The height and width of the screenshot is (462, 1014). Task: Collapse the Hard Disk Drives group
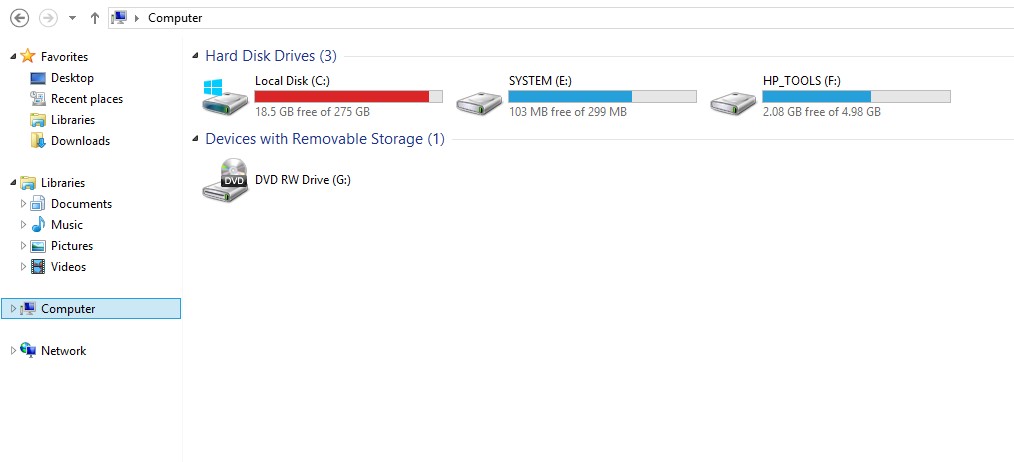(x=195, y=56)
